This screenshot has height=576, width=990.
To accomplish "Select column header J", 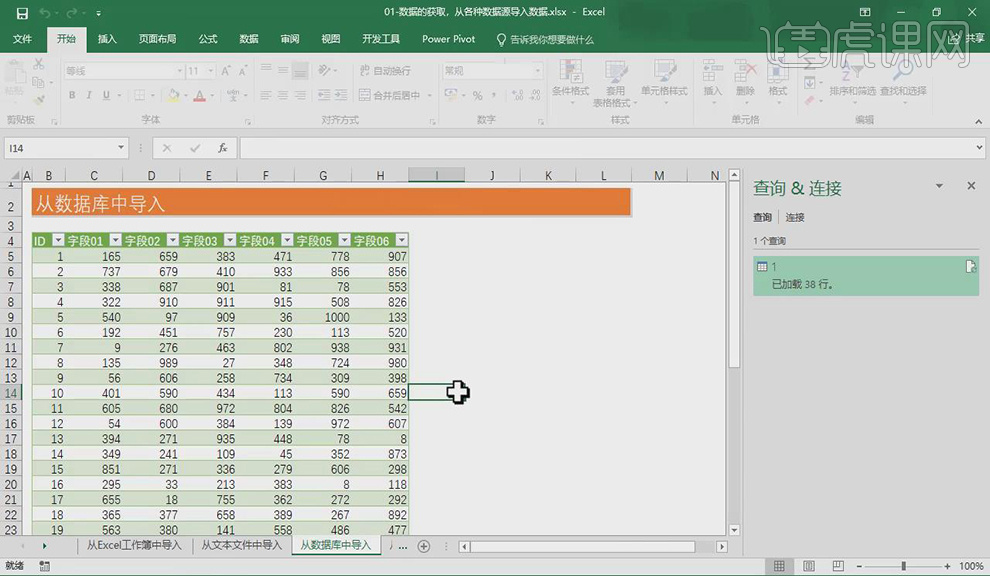I will pyautogui.click(x=492, y=176).
